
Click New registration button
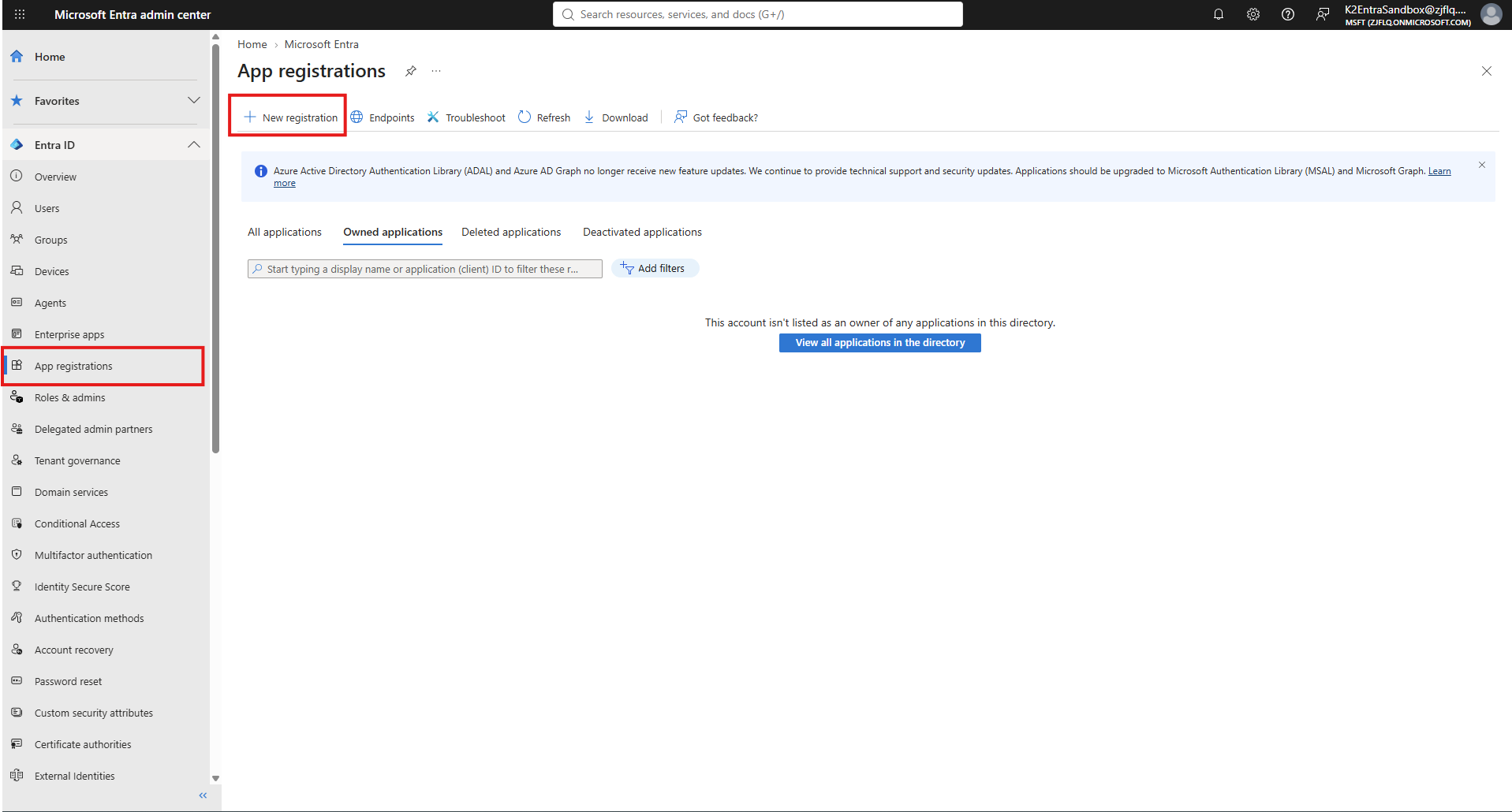click(x=290, y=117)
